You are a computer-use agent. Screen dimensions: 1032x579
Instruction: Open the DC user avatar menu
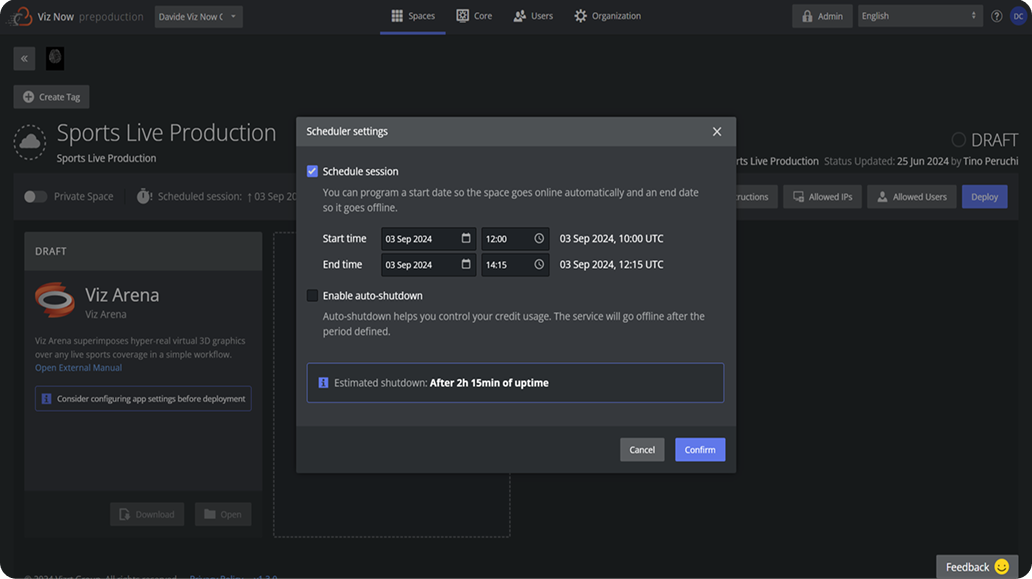click(1018, 16)
